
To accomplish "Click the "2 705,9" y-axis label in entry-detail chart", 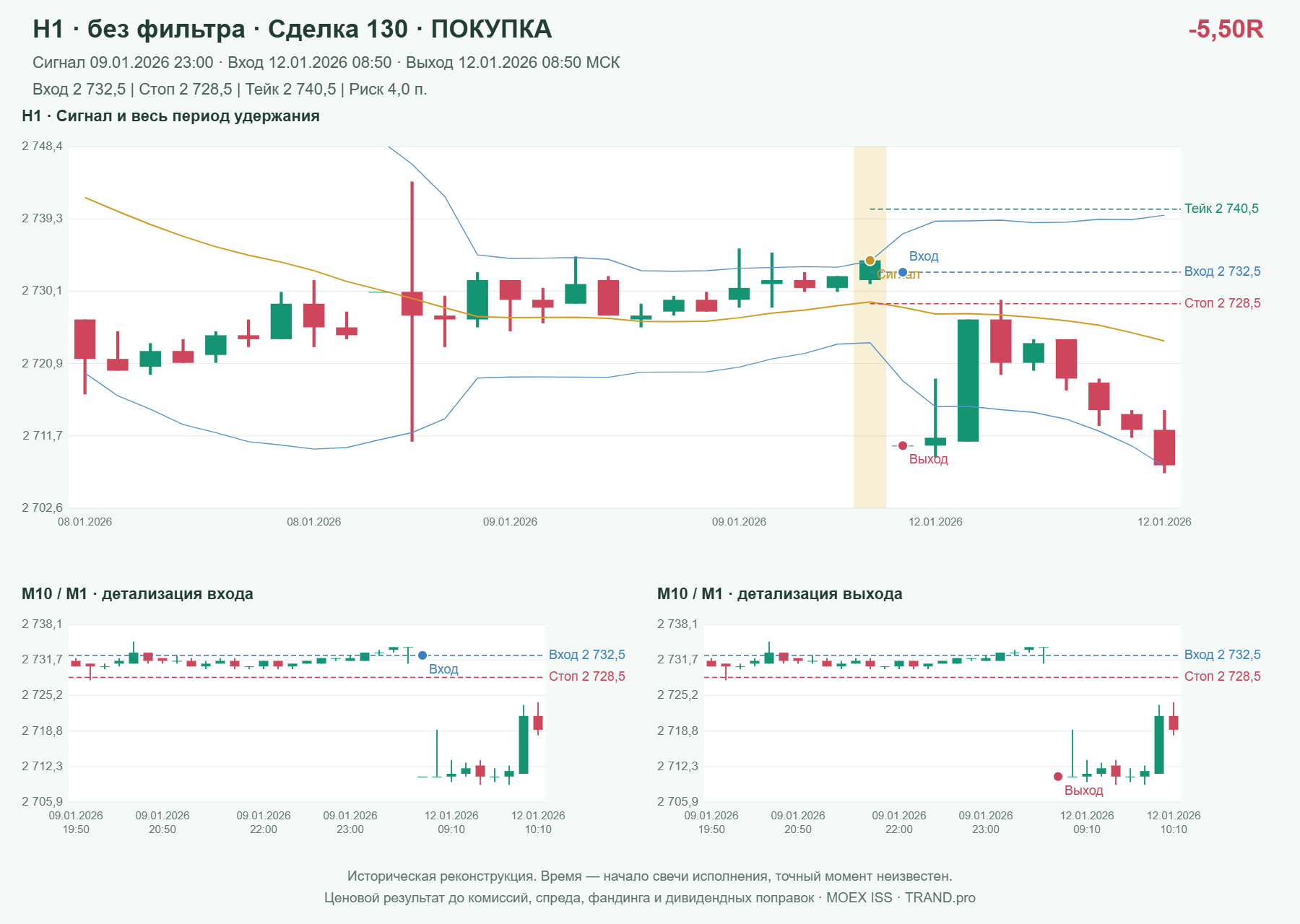I will tap(42, 801).
